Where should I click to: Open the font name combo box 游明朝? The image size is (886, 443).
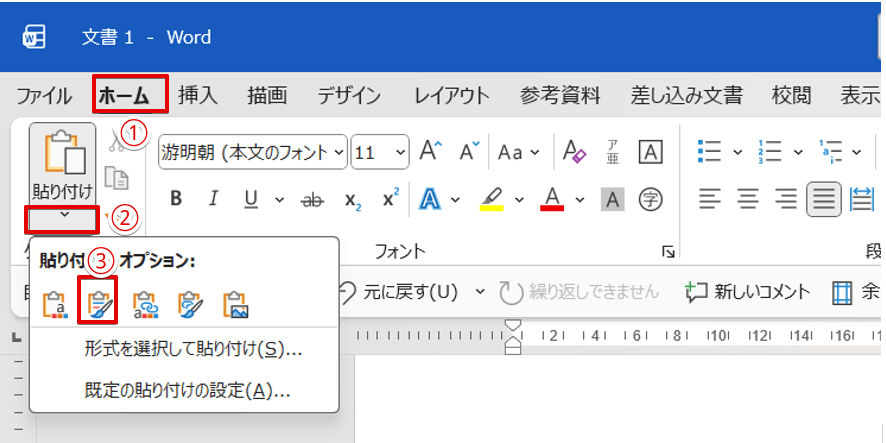[253, 151]
